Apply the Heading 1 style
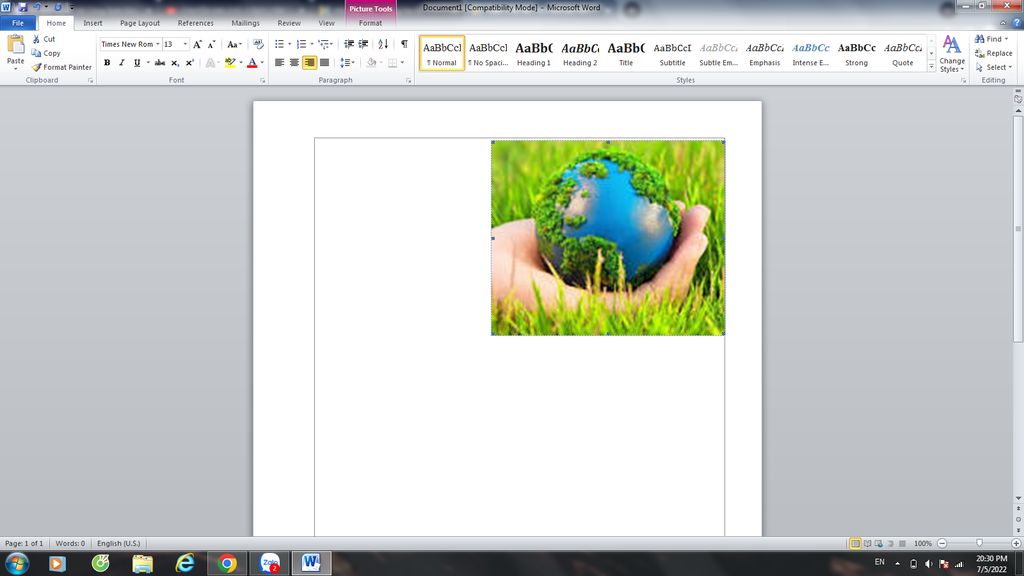Viewport: 1024px width, 576px height. [533, 53]
